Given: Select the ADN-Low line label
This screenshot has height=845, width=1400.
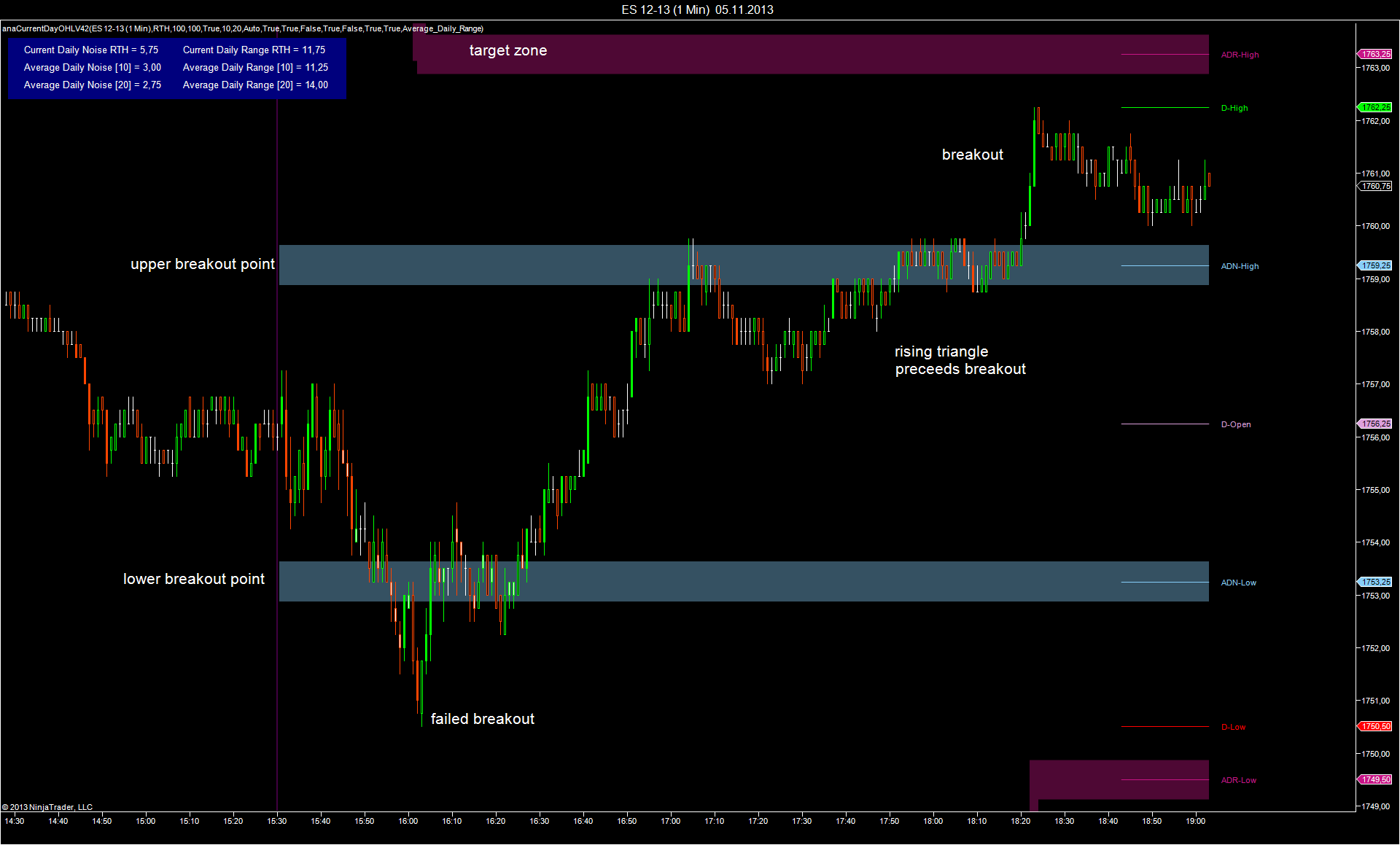Looking at the screenshot, I should (1239, 583).
